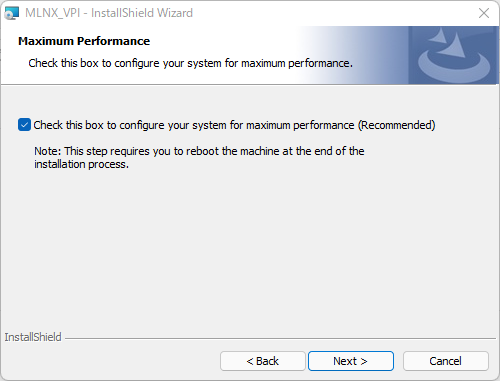Screen dimensions: 500x381
Task: Go to the next installation step
Action: [x=351, y=361]
